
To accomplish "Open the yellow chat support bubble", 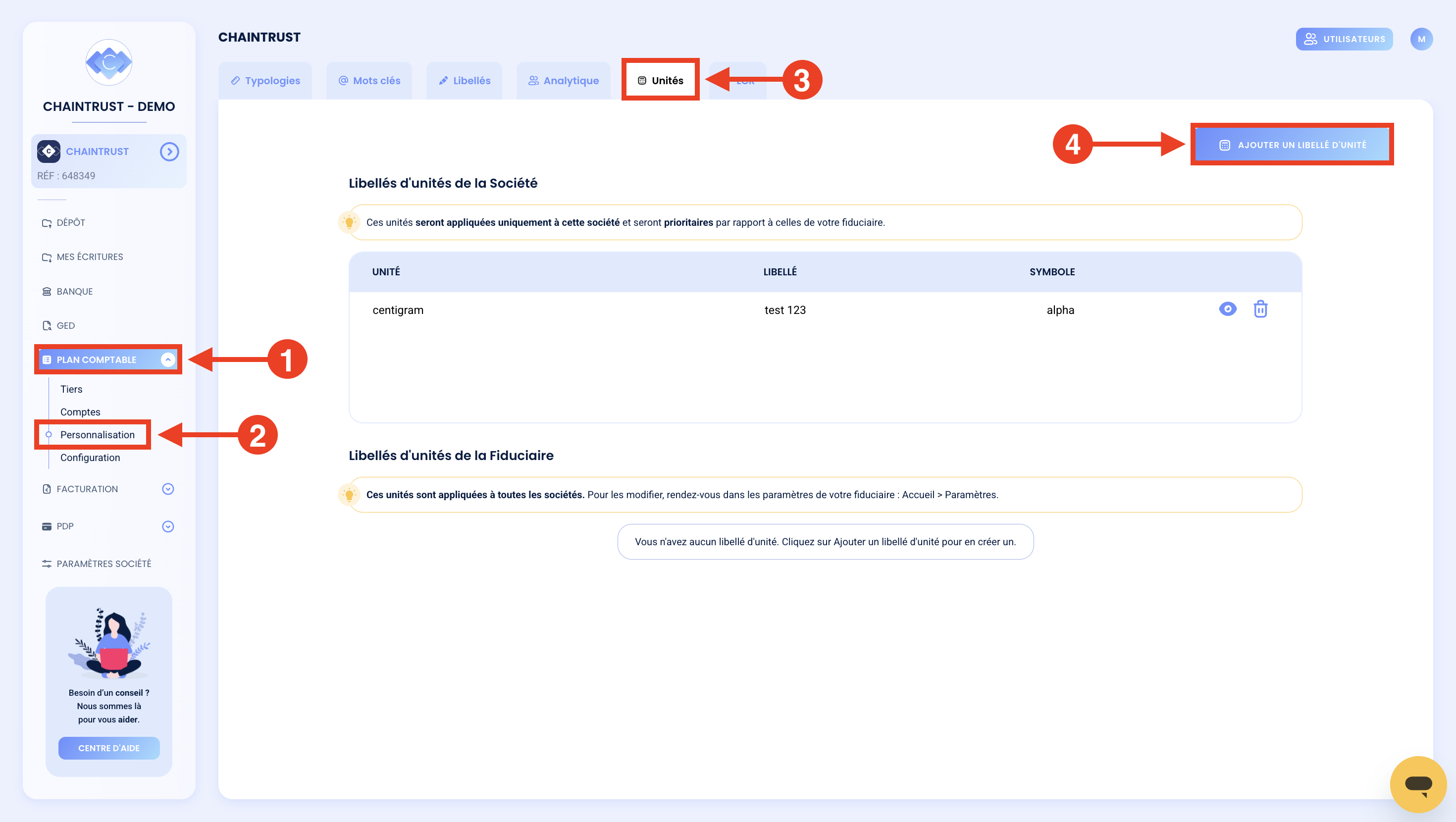I will pyautogui.click(x=1417, y=784).
